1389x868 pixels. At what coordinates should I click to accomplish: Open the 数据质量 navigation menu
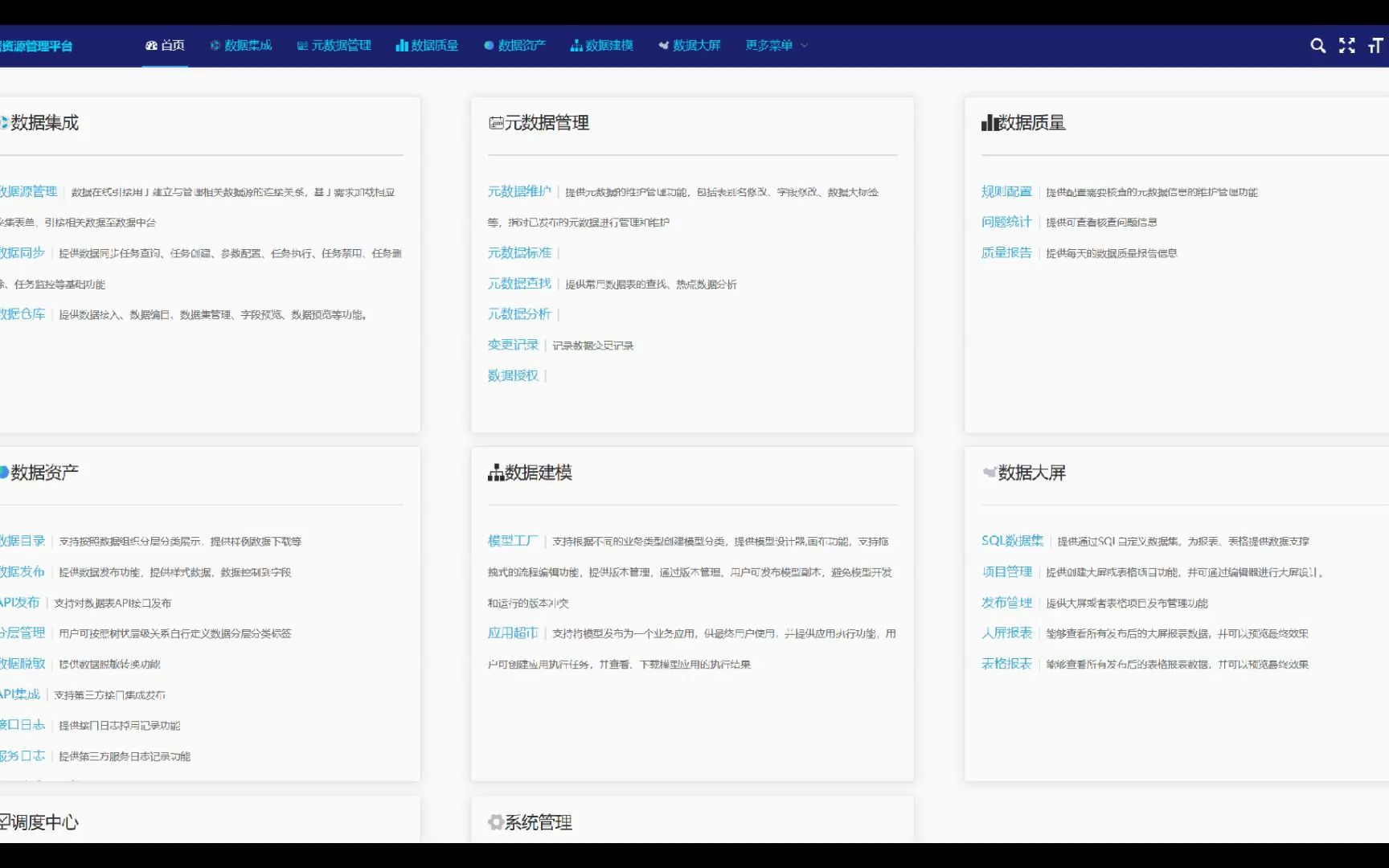[x=427, y=46]
